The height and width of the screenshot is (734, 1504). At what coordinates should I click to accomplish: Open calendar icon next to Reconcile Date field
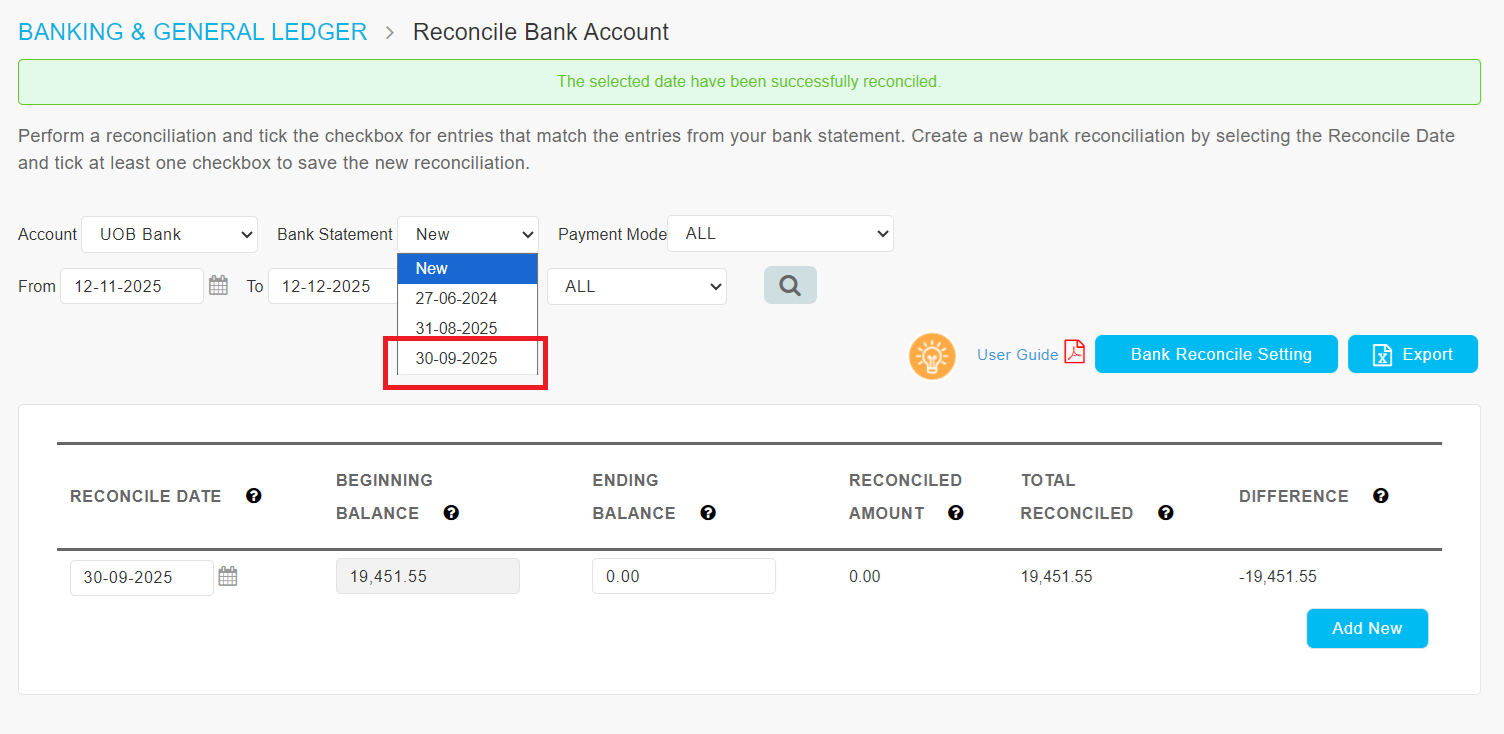tap(228, 576)
